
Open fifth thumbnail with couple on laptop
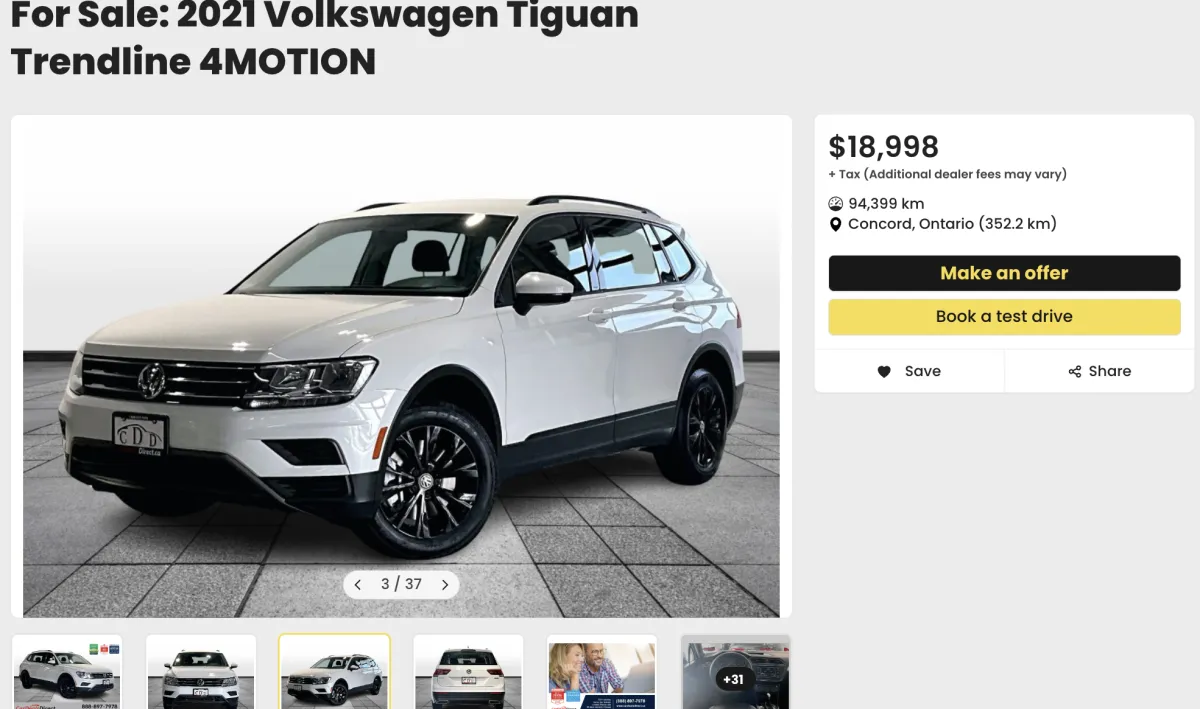point(603,672)
